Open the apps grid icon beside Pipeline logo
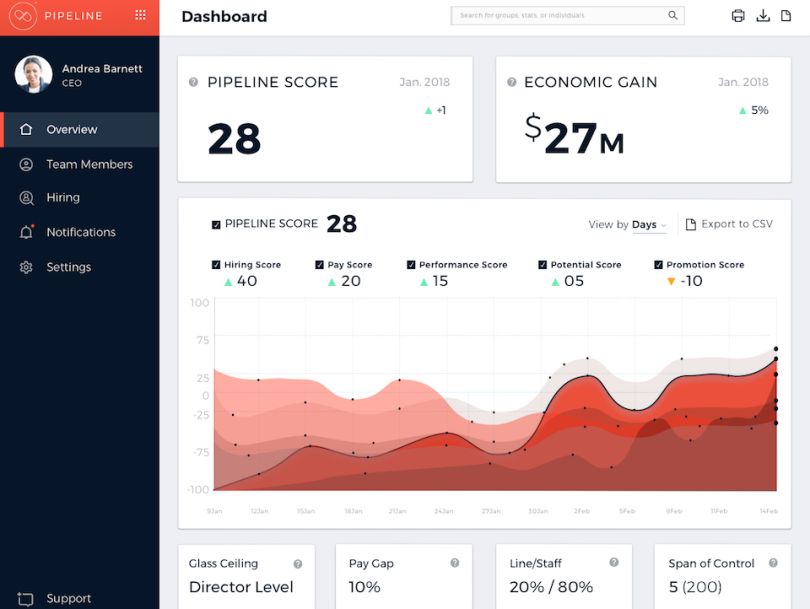The image size is (810, 609). [141, 15]
